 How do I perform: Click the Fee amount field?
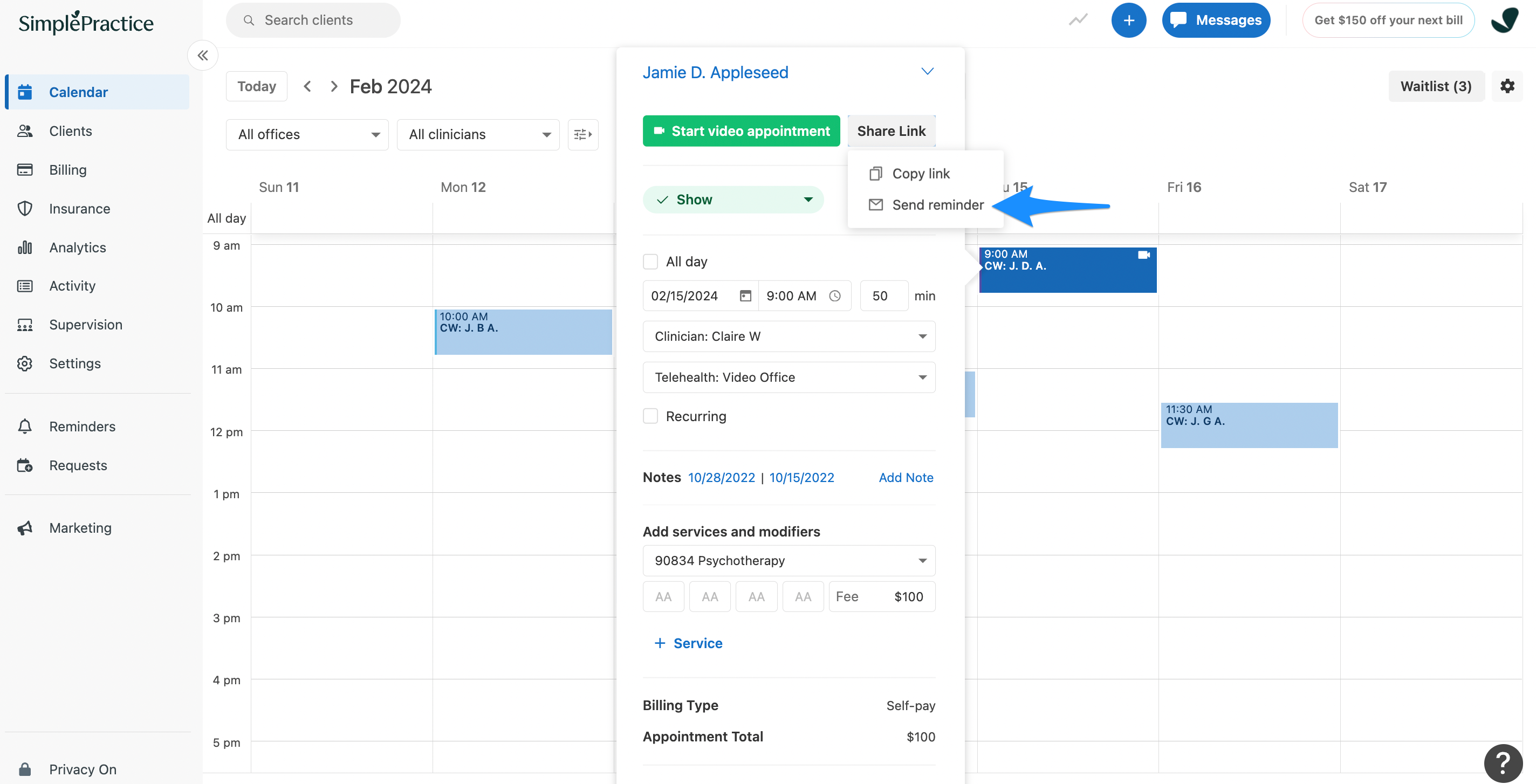coord(881,597)
